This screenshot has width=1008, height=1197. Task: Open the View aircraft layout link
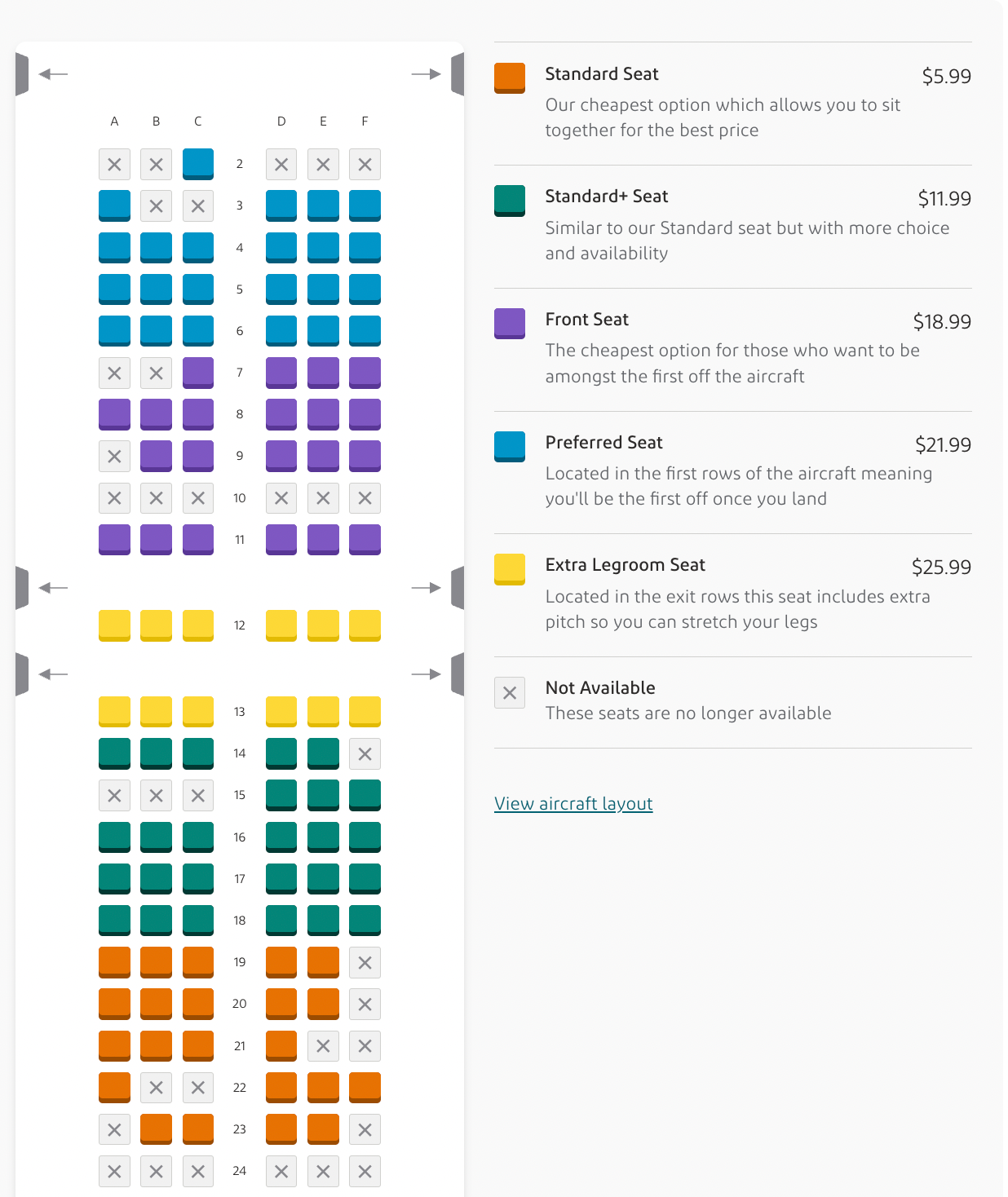tap(573, 803)
